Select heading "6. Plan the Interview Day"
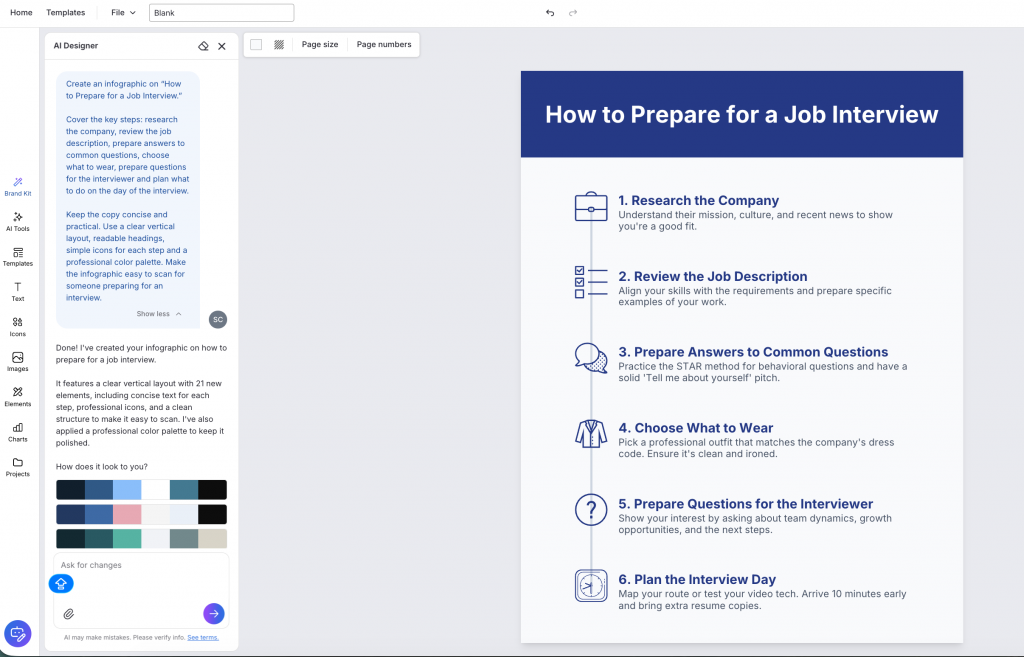 (x=697, y=579)
